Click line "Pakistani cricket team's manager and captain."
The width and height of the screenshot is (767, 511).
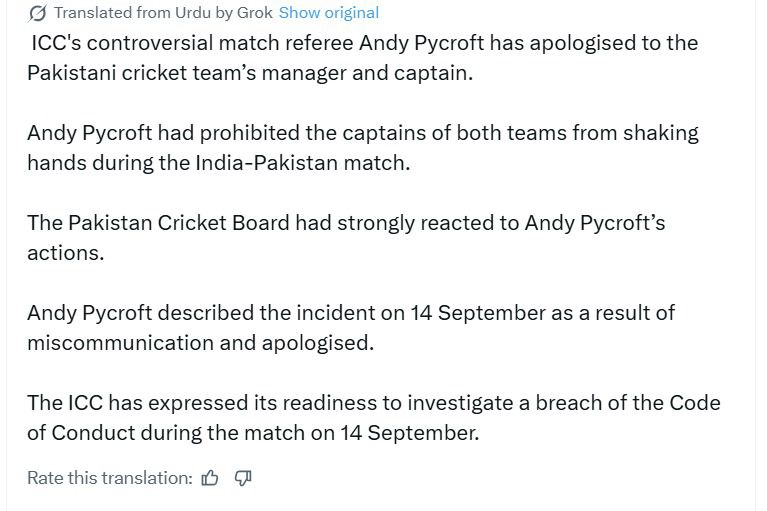coord(250,73)
